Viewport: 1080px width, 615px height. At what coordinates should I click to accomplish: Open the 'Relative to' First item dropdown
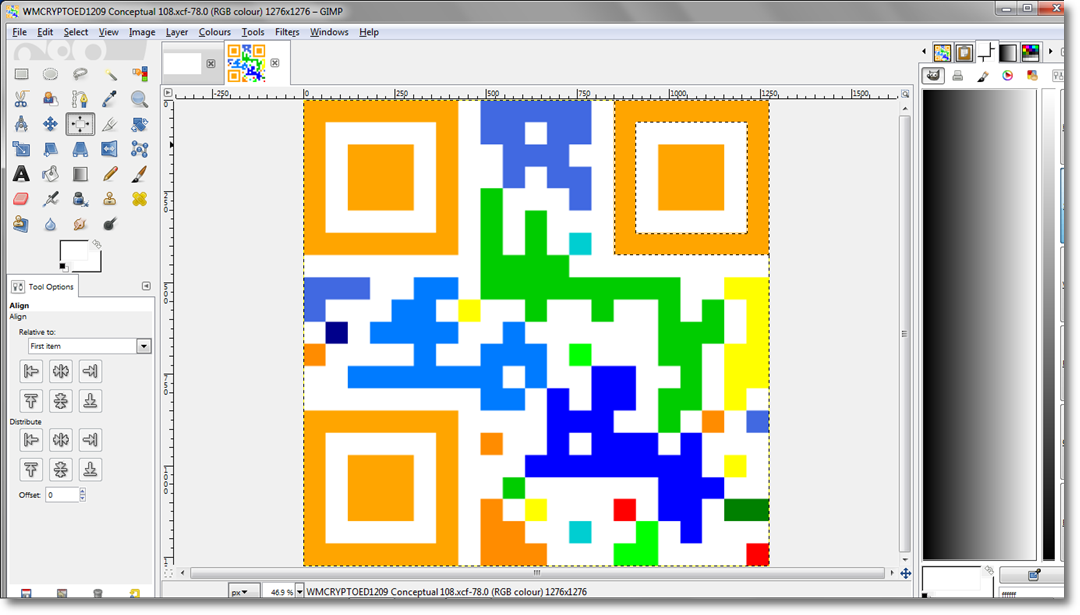pyautogui.click(x=143, y=346)
